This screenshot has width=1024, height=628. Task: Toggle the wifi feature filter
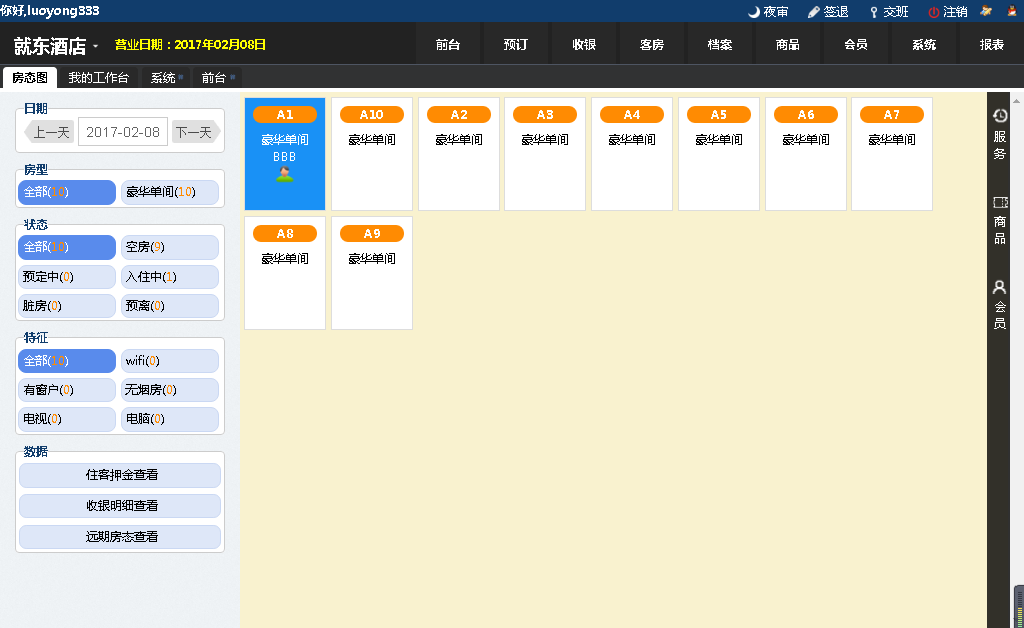click(x=169, y=361)
